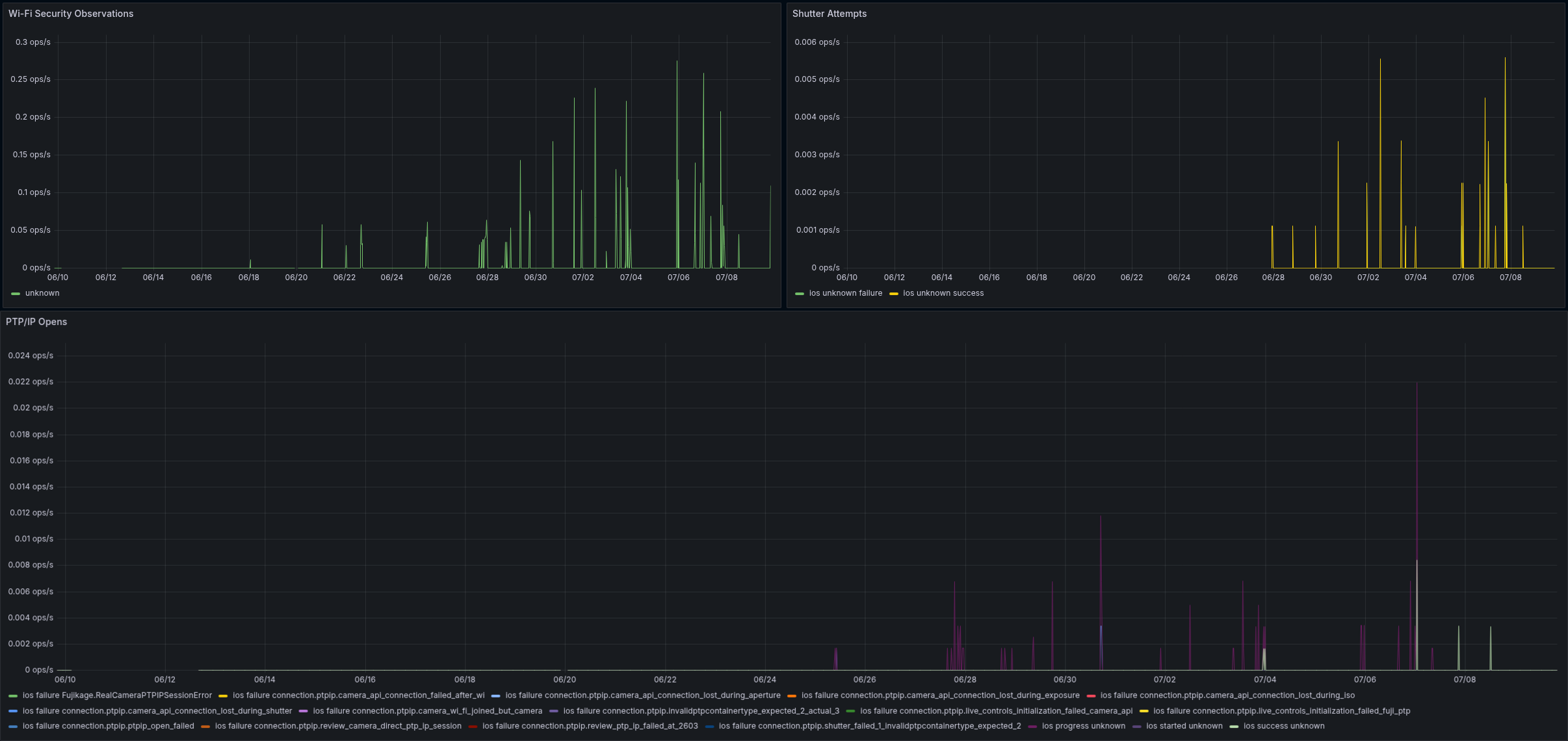
Task: Show only 'ios progress unknown' series
Action: pyautogui.click(x=1083, y=726)
